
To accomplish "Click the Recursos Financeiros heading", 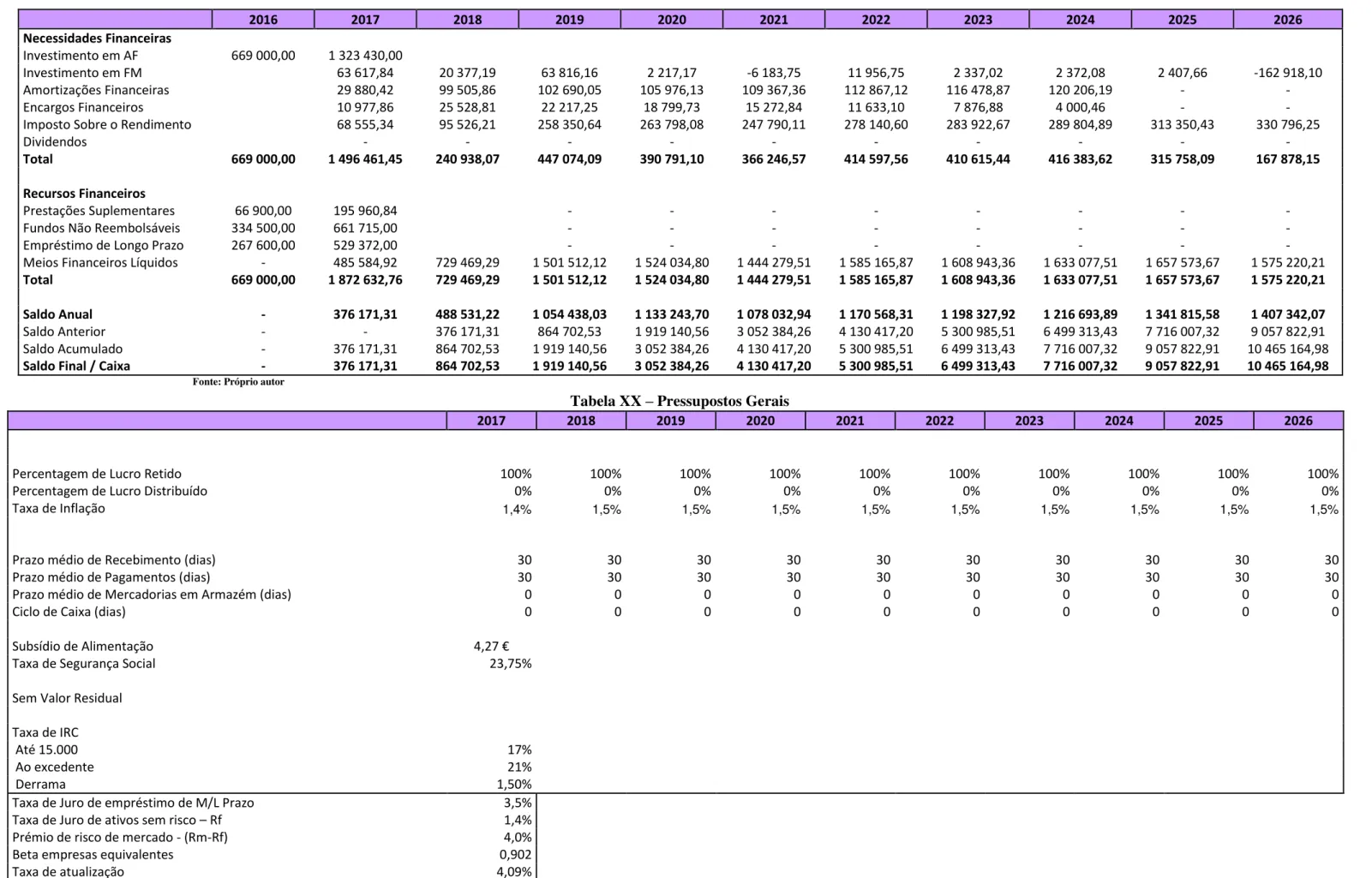I will tap(84, 194).
